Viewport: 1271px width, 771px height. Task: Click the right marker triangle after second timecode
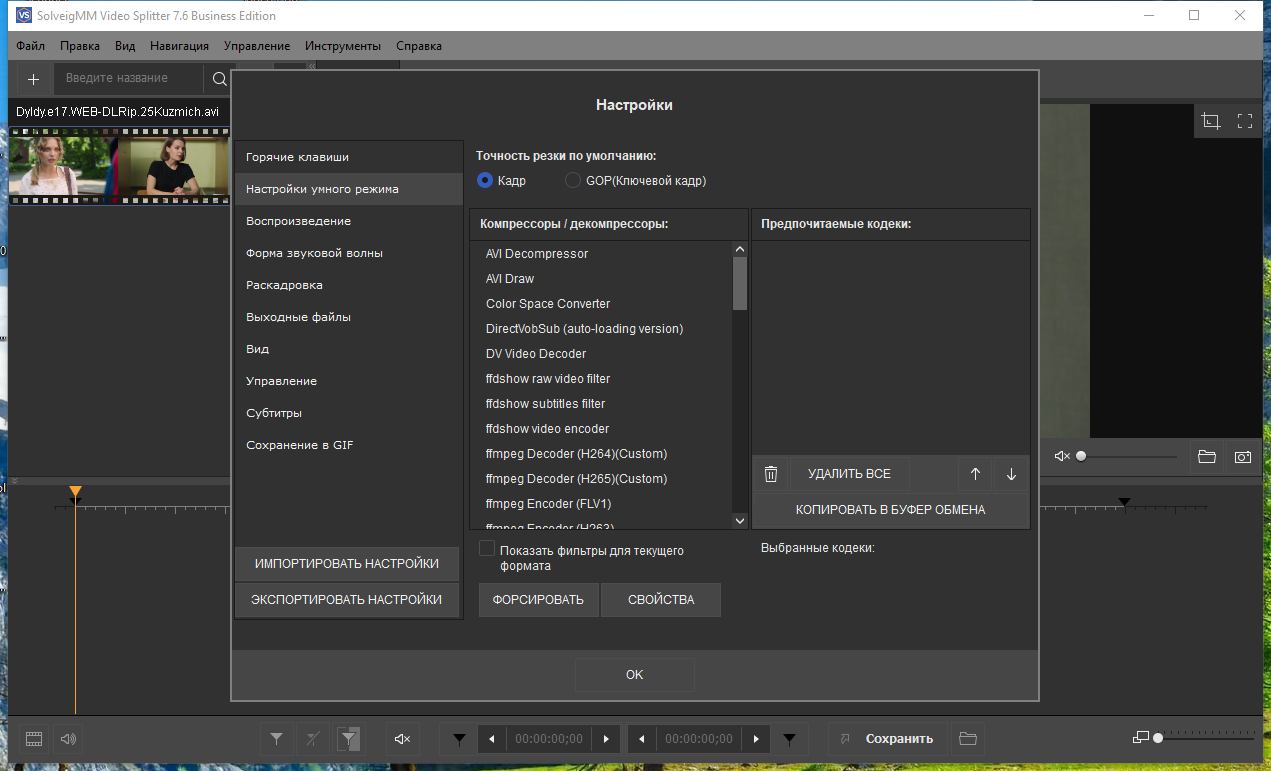coord(789,739)
